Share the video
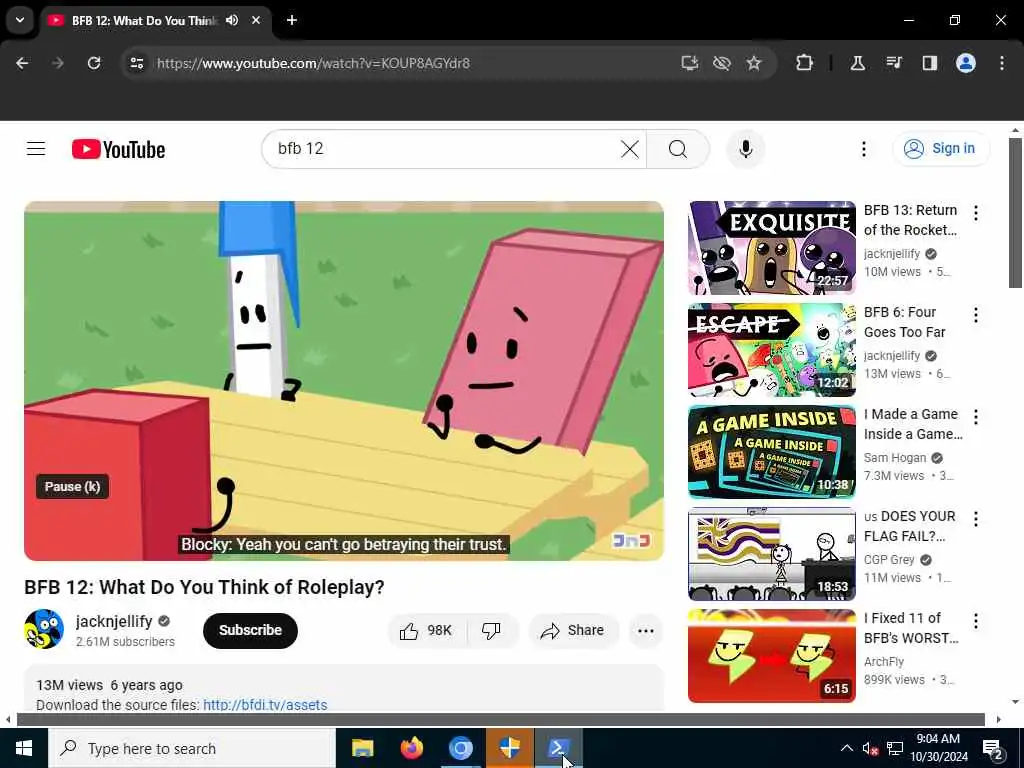 (x=573, y=630)
